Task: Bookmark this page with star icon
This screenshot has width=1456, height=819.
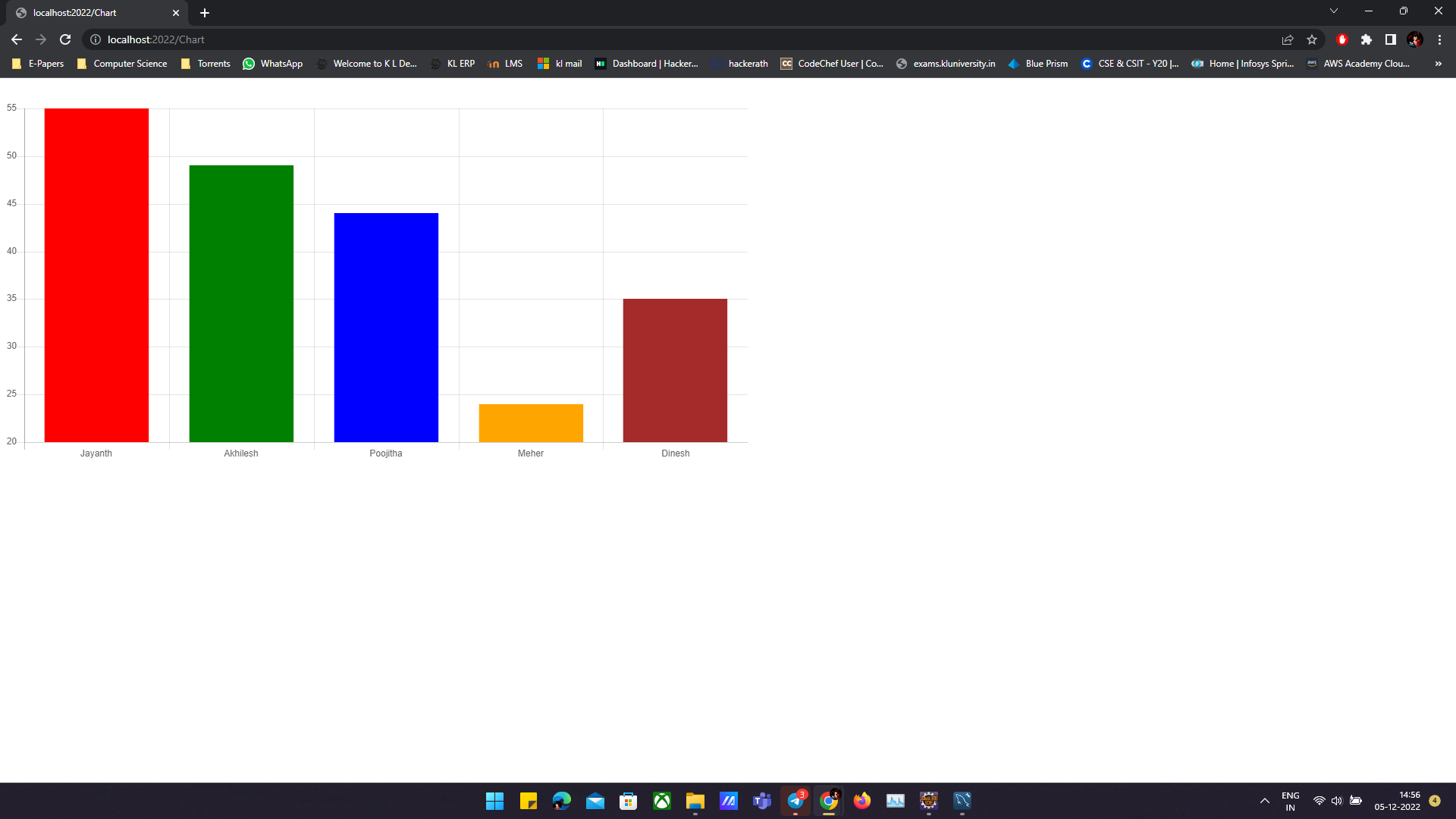Action: point(1312,39)
